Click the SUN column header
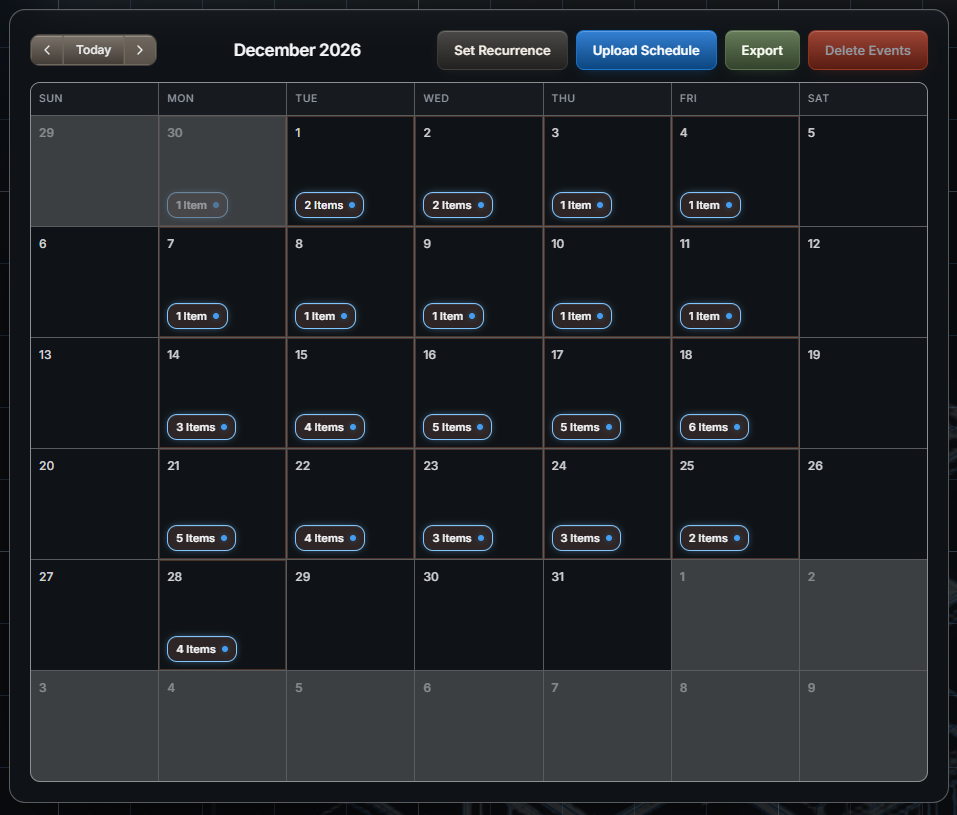 pos(95,99)
